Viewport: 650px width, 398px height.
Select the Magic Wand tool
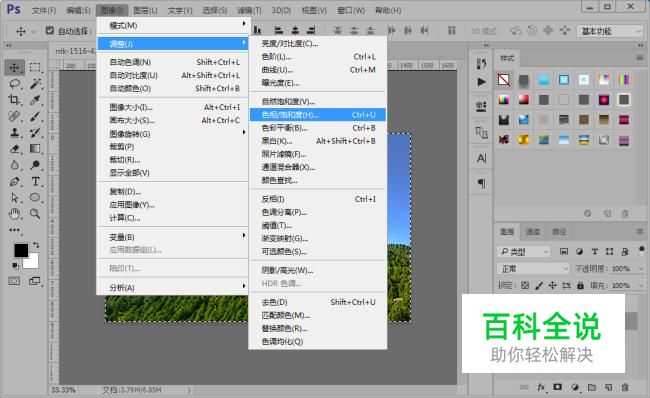click(35, 84)
